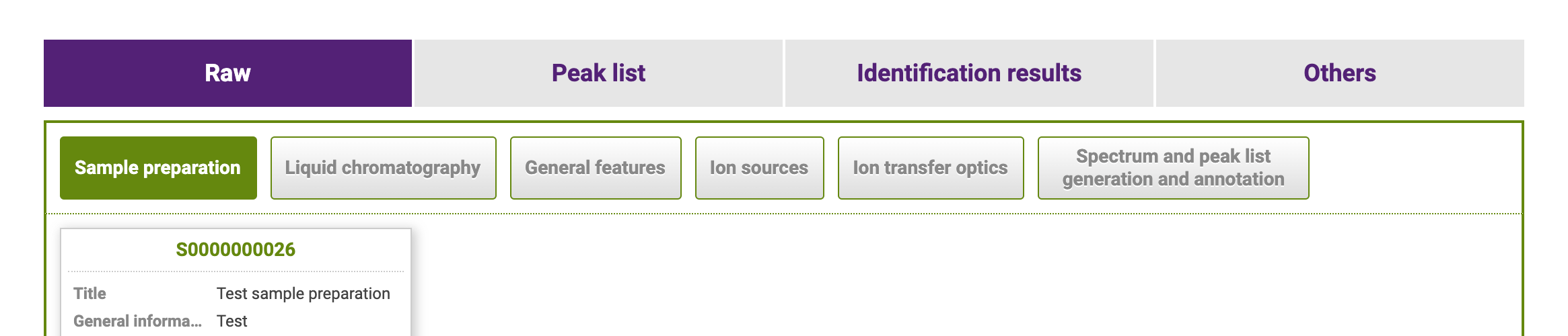Image resolution: width=1568 pixels, height=336 pixels.
Task: Activate the purple Raw category tab
Action: click(x=227, y=73)
